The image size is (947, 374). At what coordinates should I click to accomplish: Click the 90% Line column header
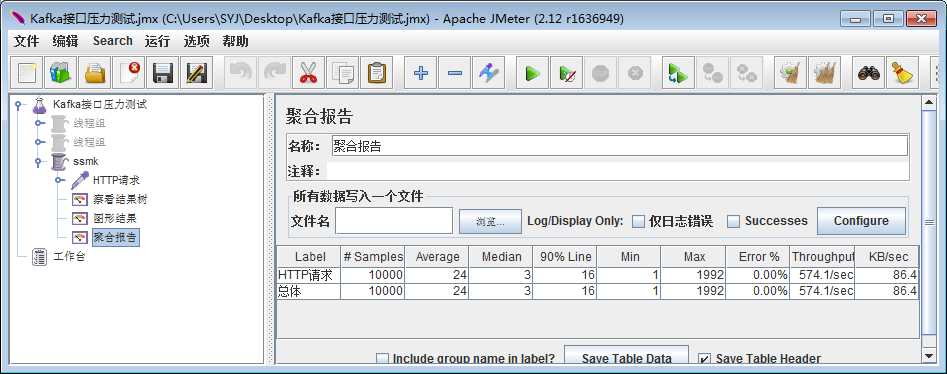(565, 257)
